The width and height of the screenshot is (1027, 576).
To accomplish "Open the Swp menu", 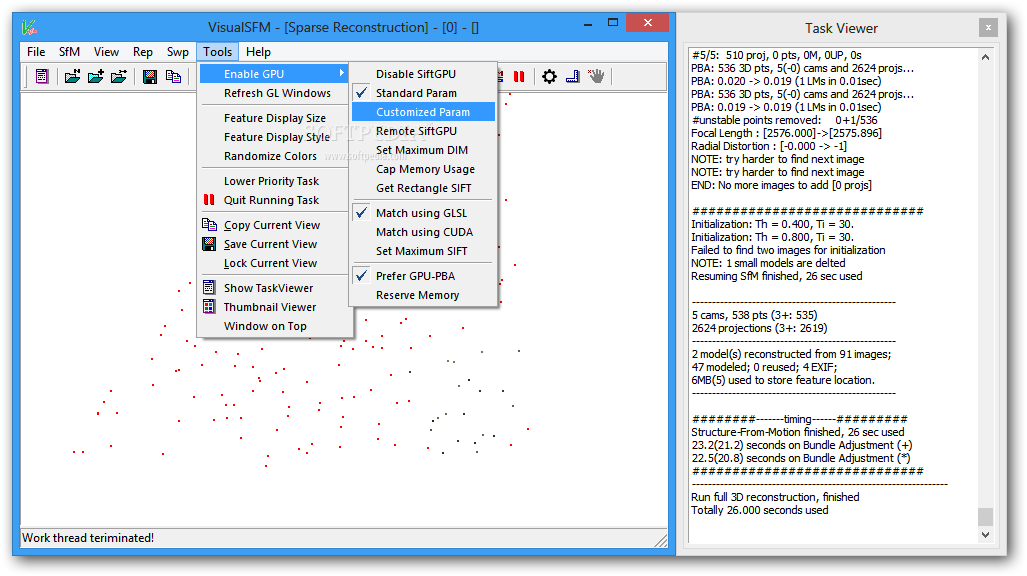I will click(x=177, y=52).
